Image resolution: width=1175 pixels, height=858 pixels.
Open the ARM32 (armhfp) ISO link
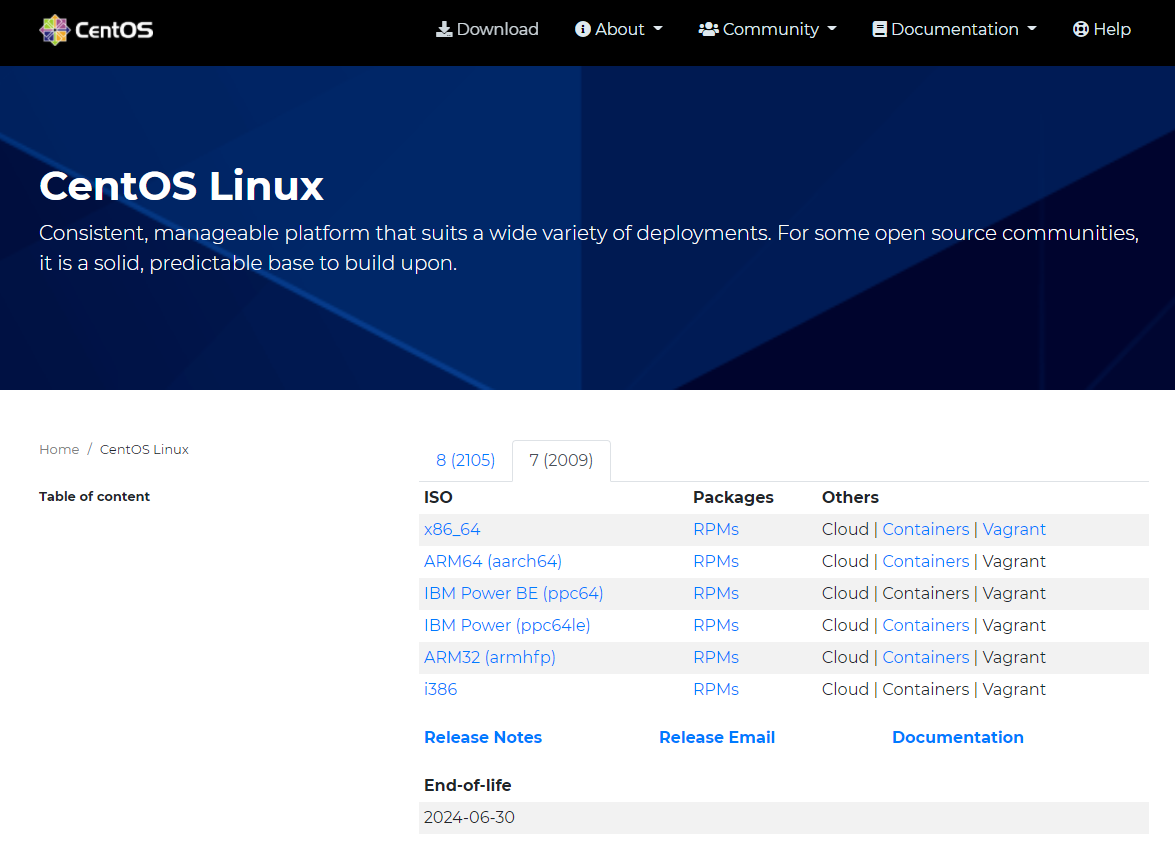click(x=489, y=657)
